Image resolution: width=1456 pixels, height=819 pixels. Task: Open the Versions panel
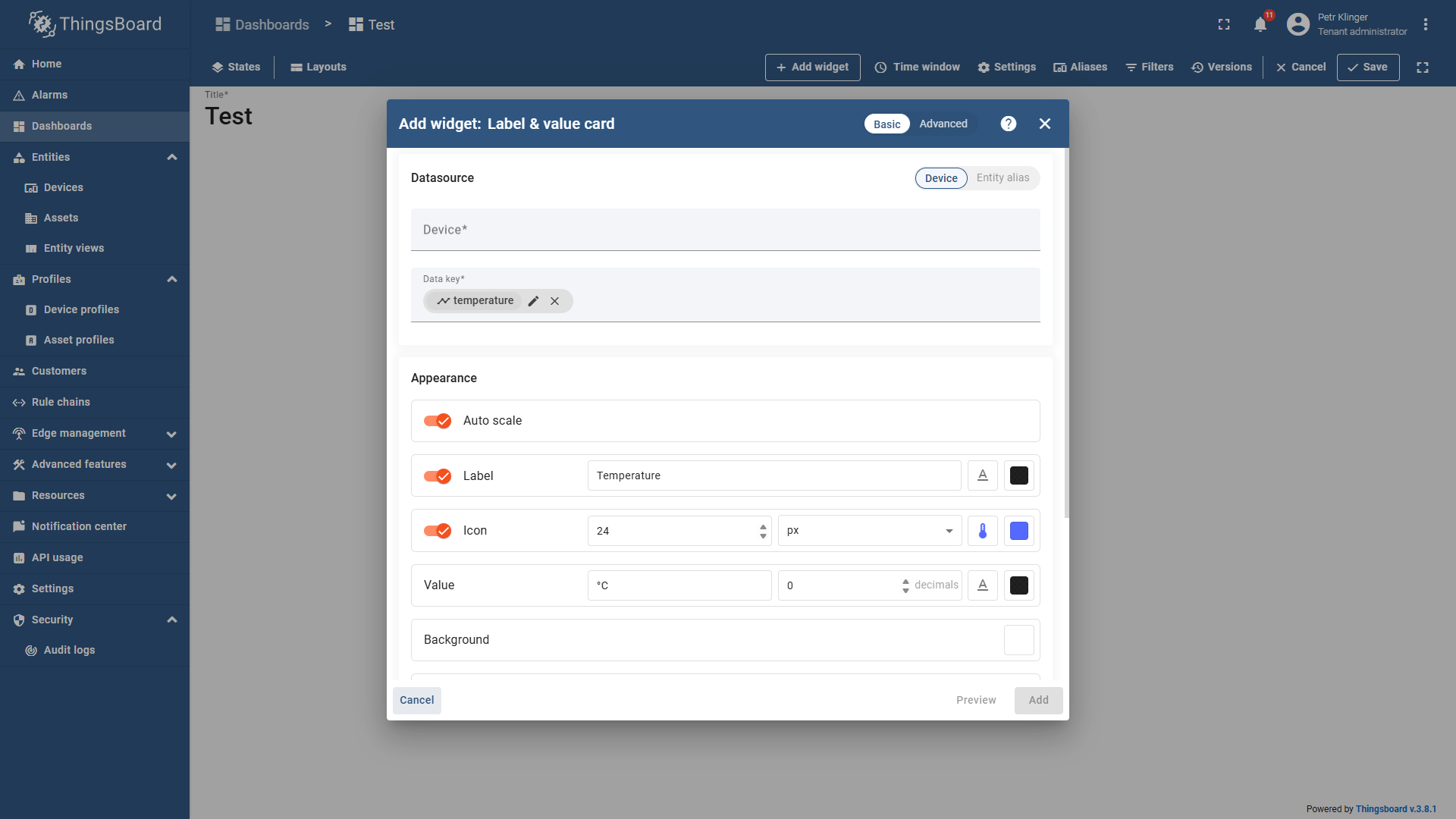coord(1221,67)
